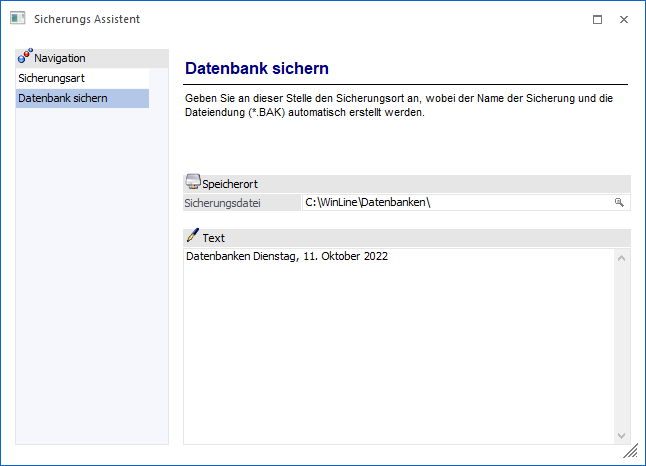
Task: Click the Speicherort section header text
Action: point(230,184)
